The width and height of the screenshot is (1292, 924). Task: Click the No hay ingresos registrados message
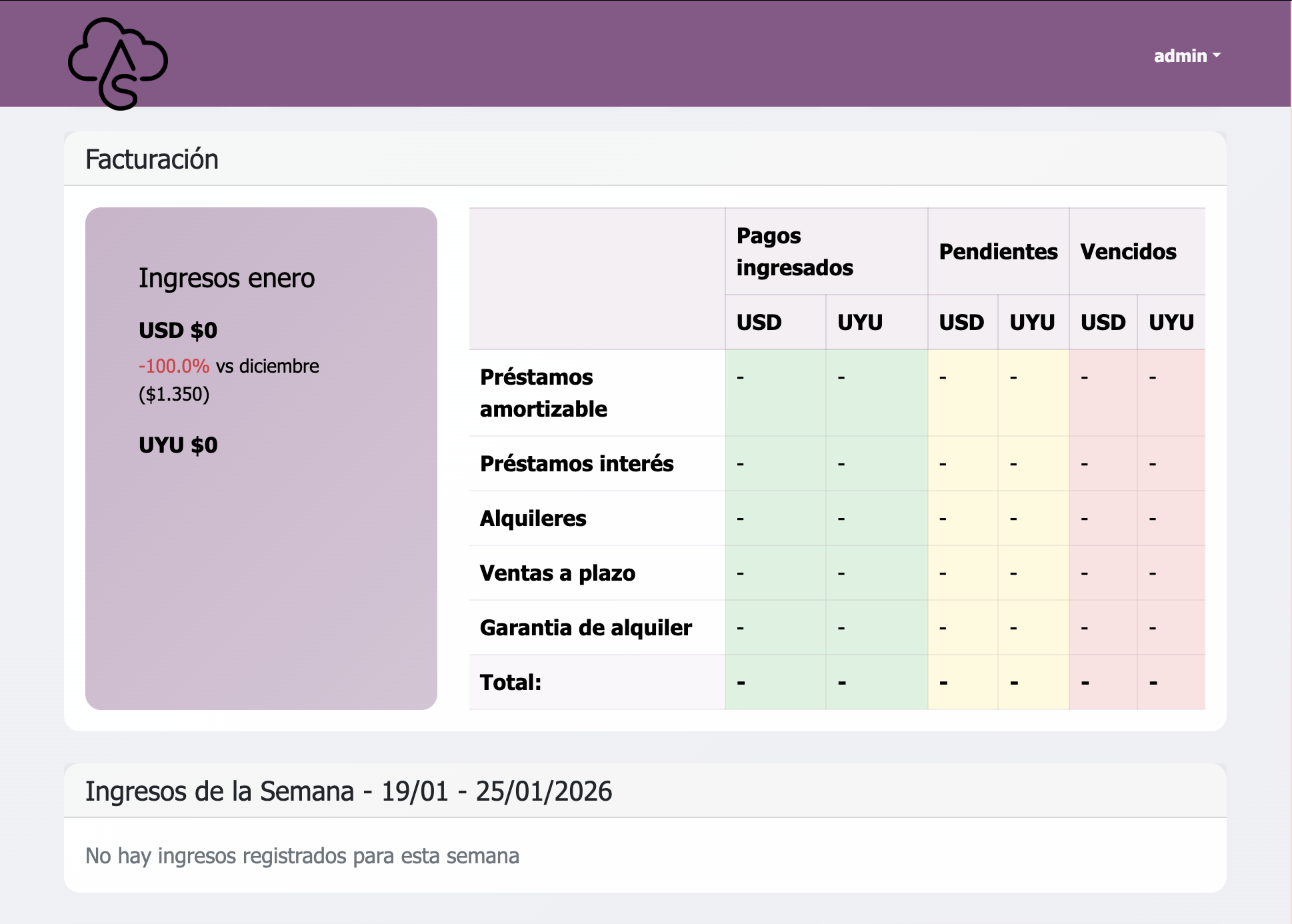(x=302, y=855)
